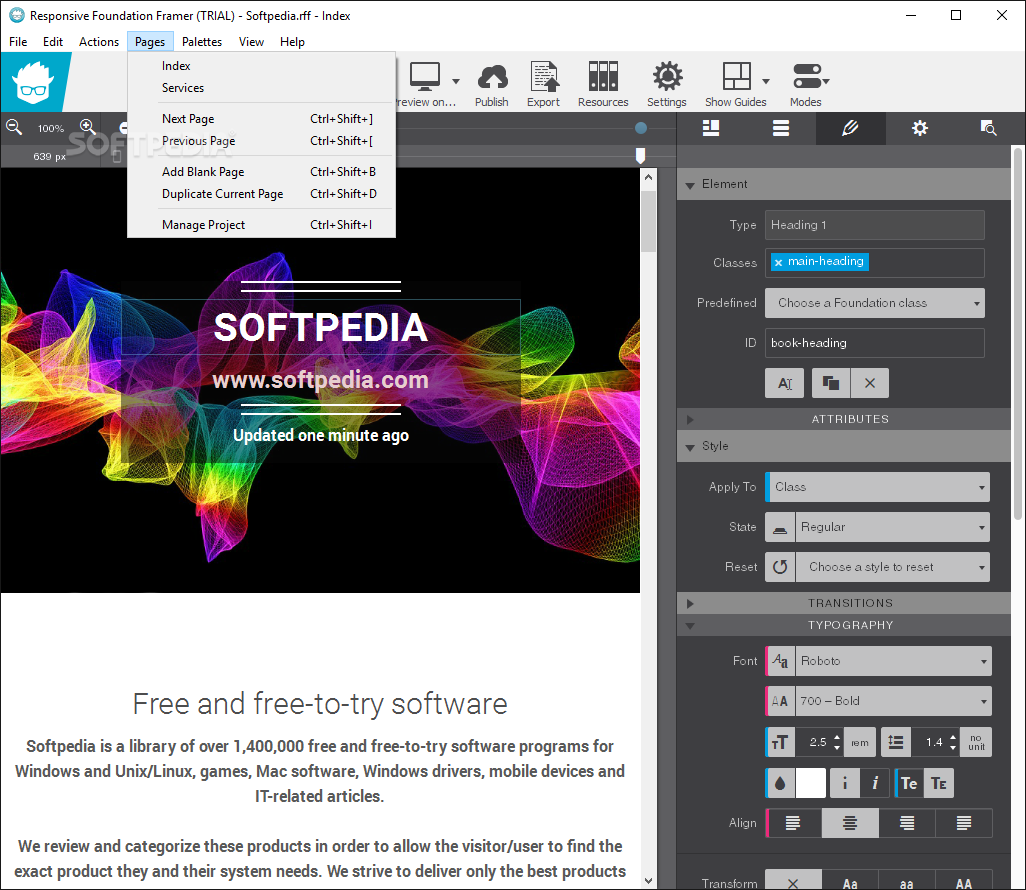1026x890 pixels.
Task: Justify the text alignment
Action: pos(964,823)
